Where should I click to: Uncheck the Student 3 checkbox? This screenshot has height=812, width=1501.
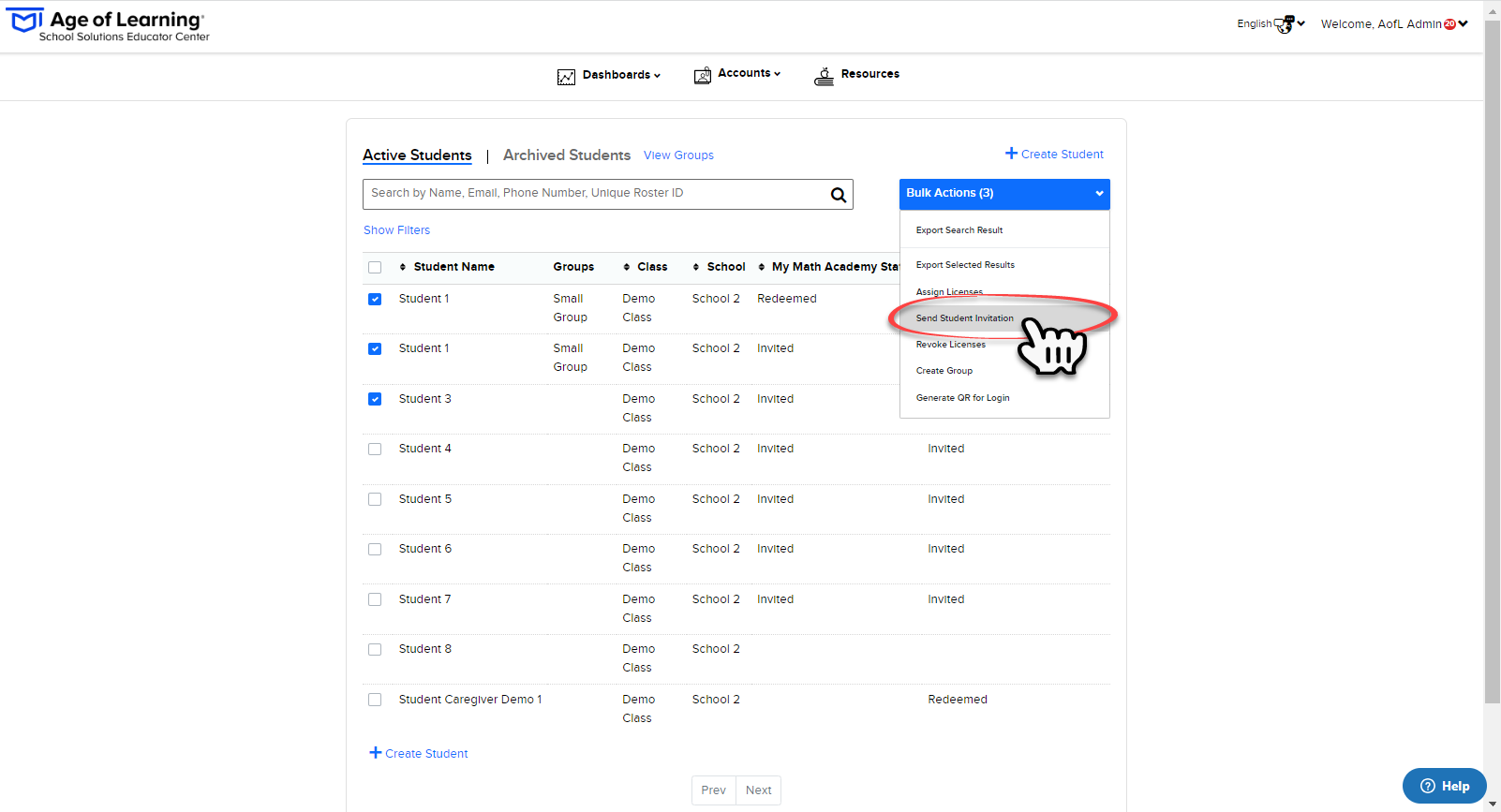click(x=375, y=399)
